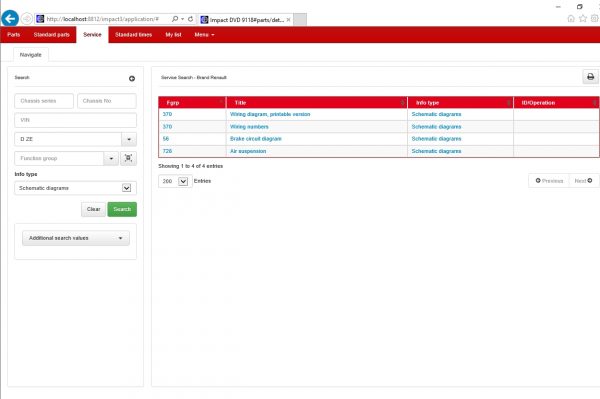Sort the table by the Info type column
Viewport: 600px width, 399px height.
[x=460, y=103]
